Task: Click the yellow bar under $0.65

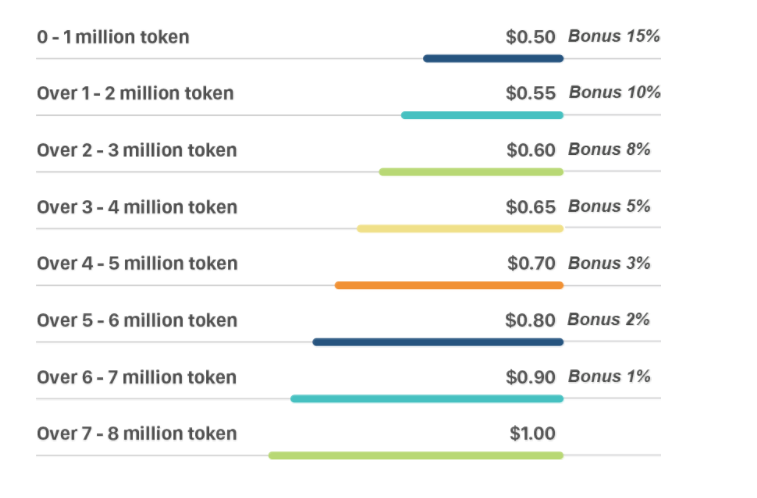Action: tap(460, 229)
